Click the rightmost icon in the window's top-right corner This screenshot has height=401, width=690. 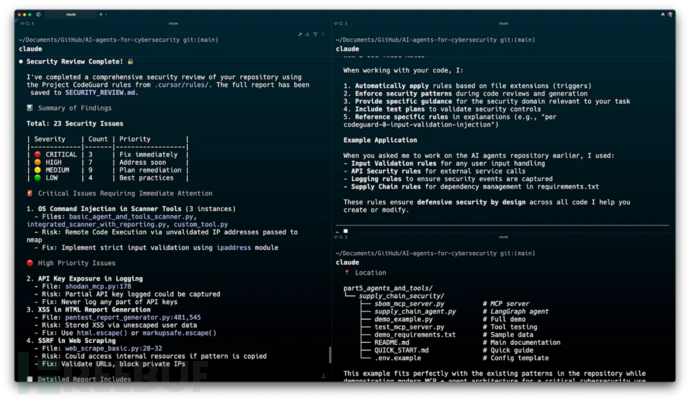[x=670, y=15]
